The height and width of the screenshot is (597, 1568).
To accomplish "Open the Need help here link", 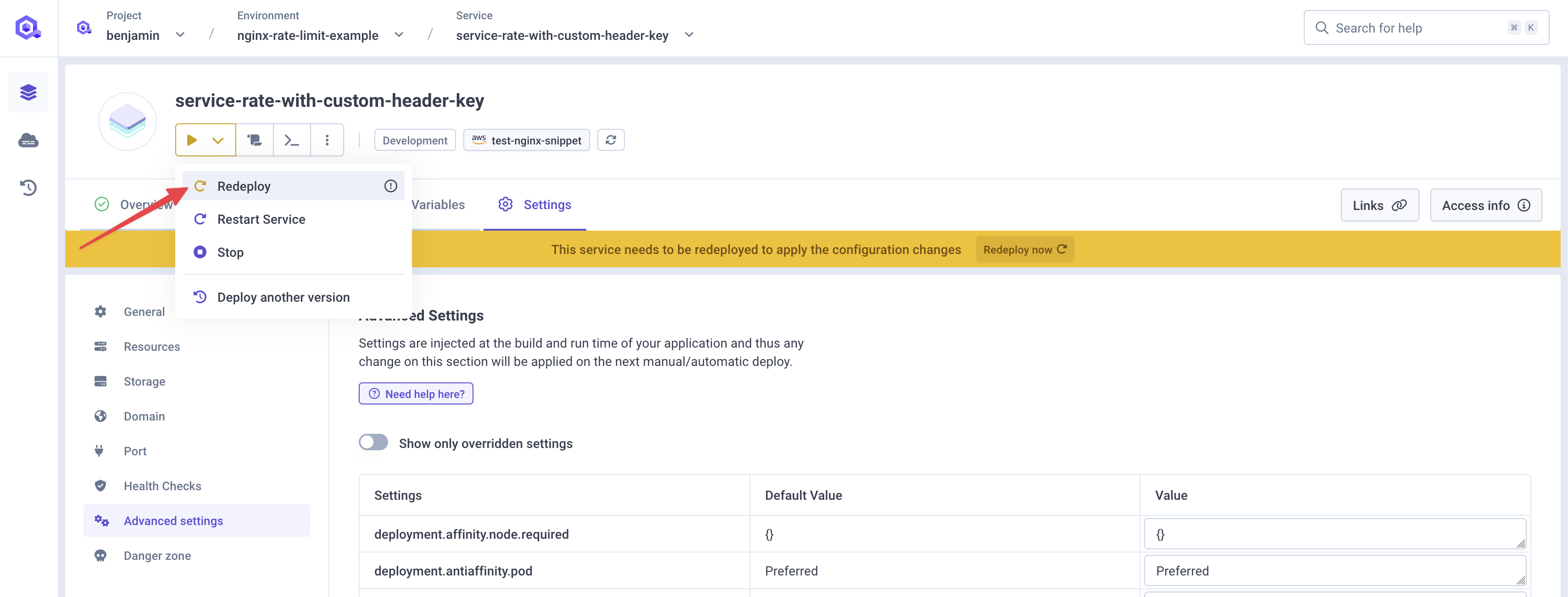I will (416, 394).
